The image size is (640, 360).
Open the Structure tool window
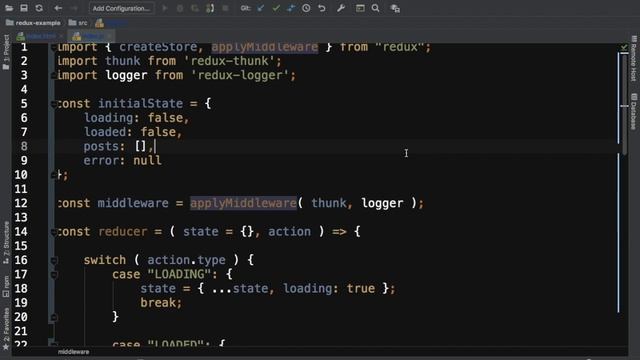[6, 242]
